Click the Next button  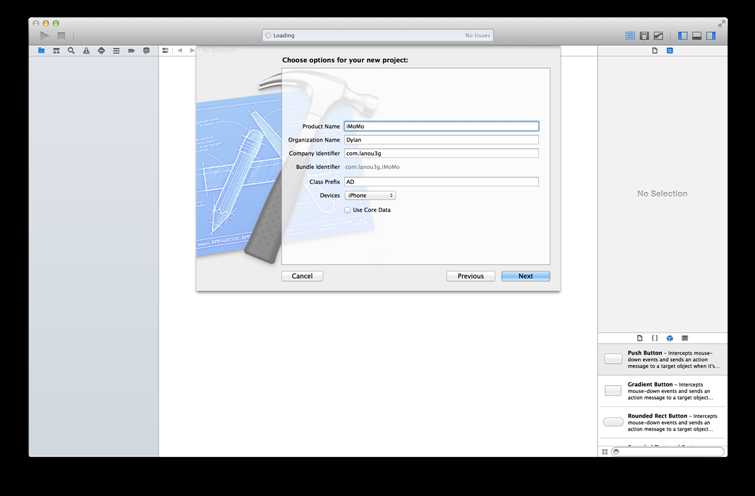[525, 276]
